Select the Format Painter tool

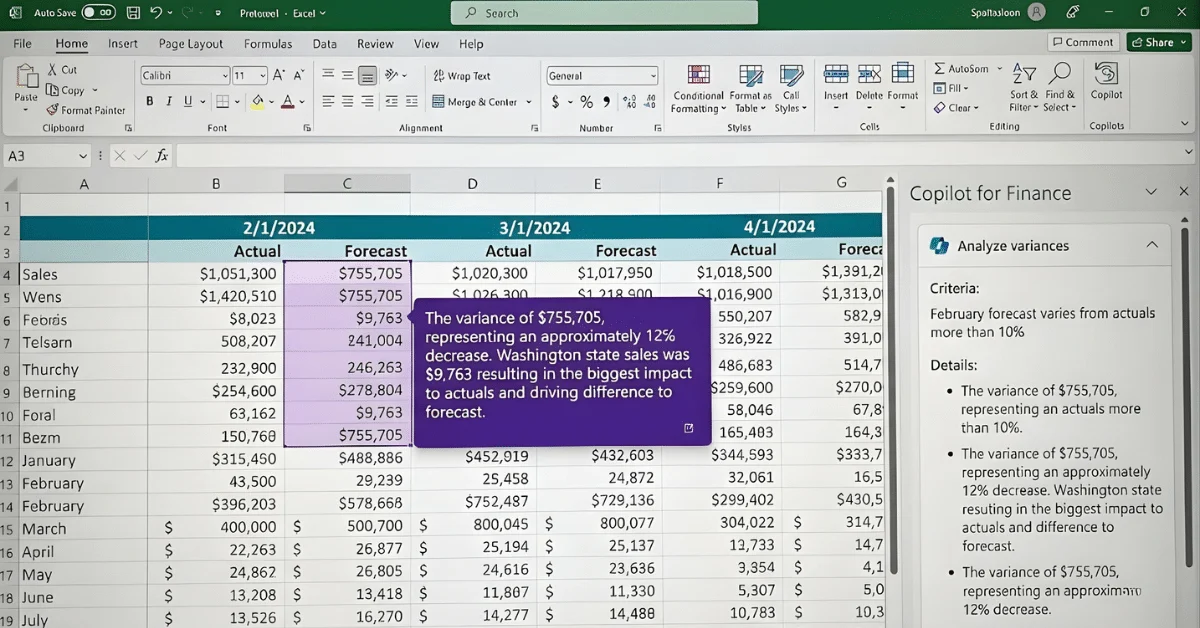pos(86,110)
